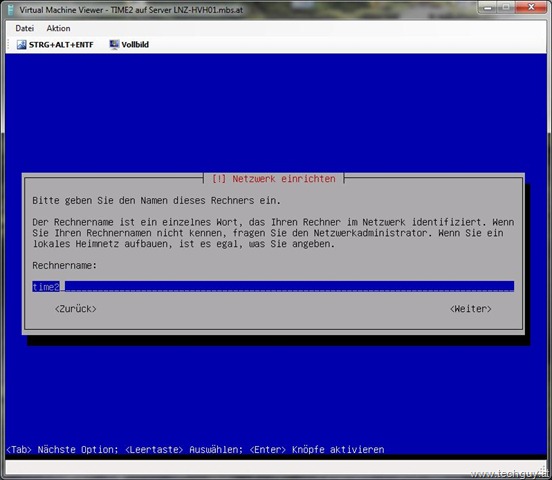Click the STRG+ALT+ENTF keyboard icon
Screen dimensions: 552x480
pyautogui.click(x=21, y=44)
